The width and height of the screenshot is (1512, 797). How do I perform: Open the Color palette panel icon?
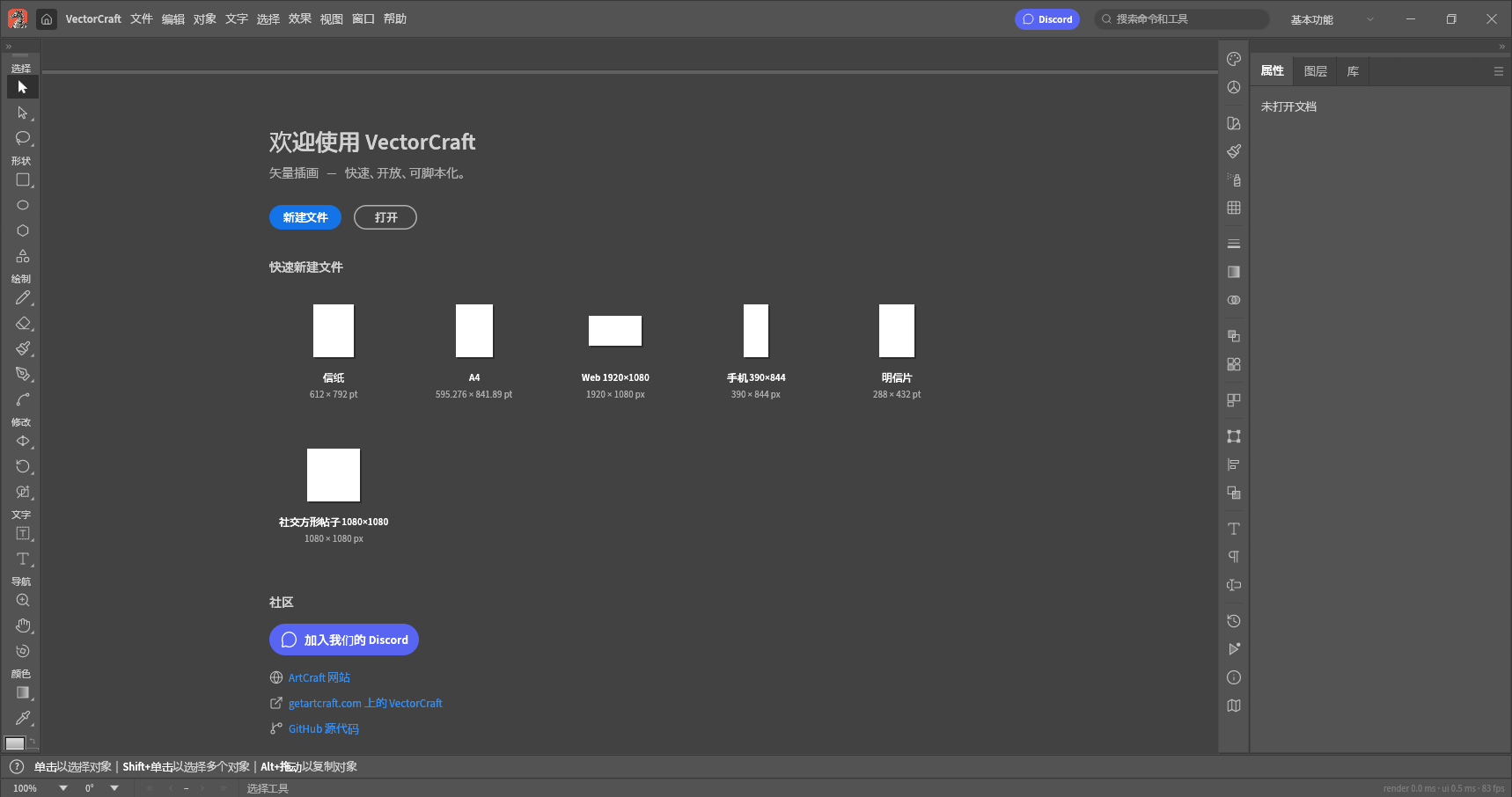1234,59
